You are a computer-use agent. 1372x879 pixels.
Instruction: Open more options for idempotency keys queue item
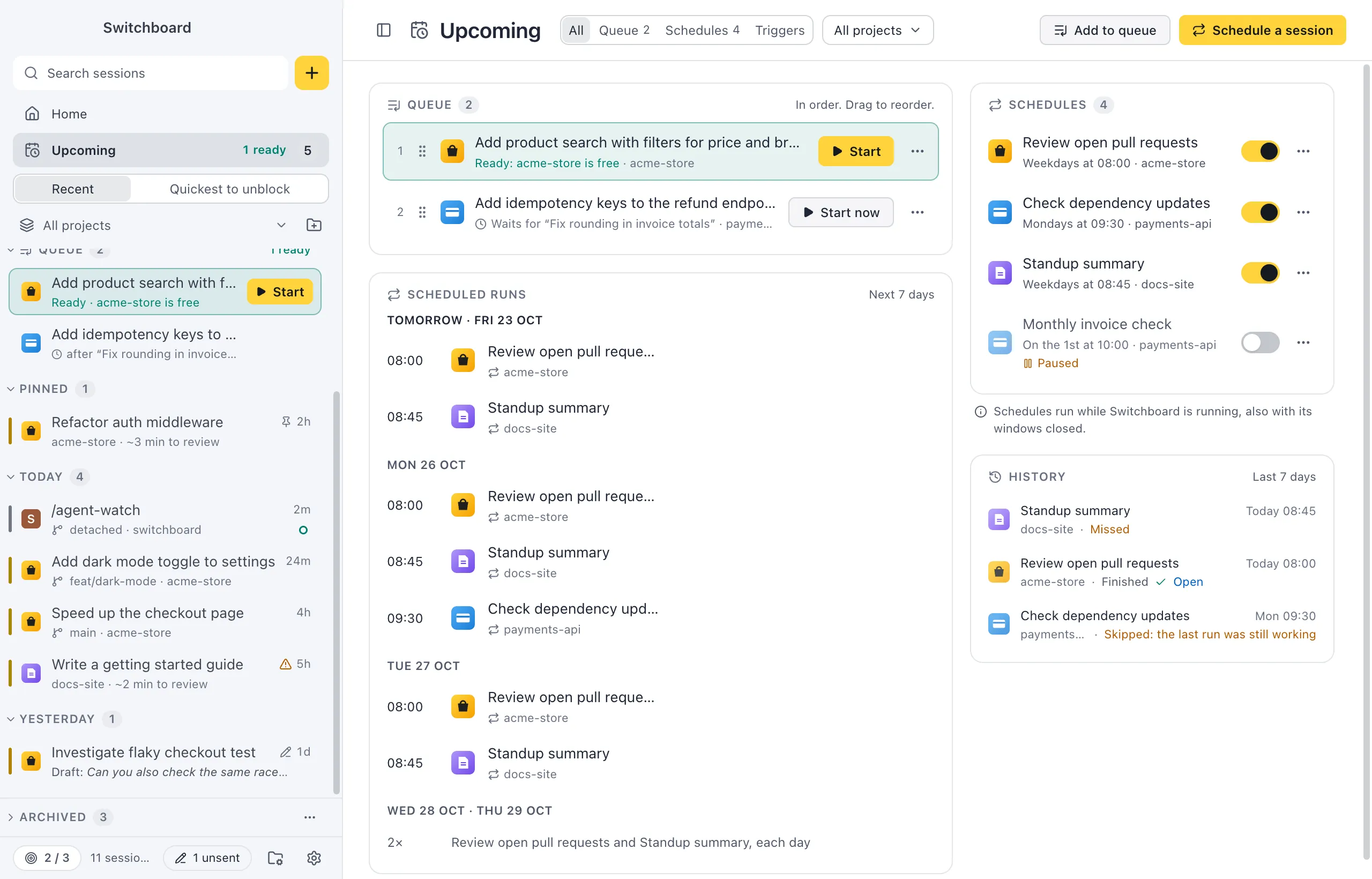917,212
